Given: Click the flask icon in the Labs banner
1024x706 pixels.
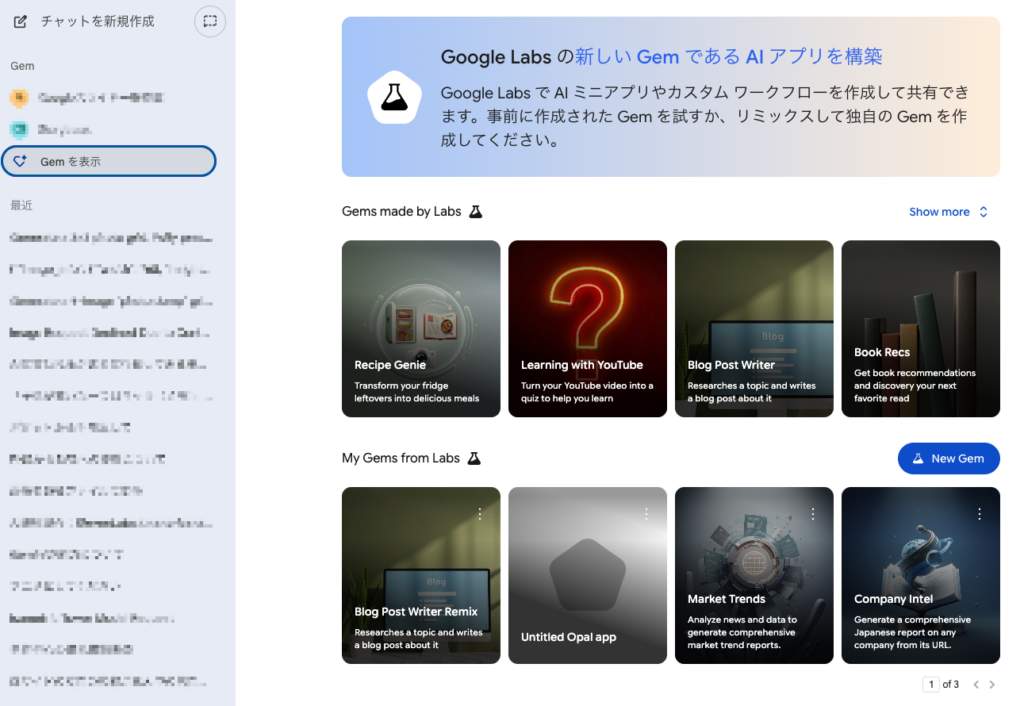Looking at the screenshot, I should click(394, 97).
